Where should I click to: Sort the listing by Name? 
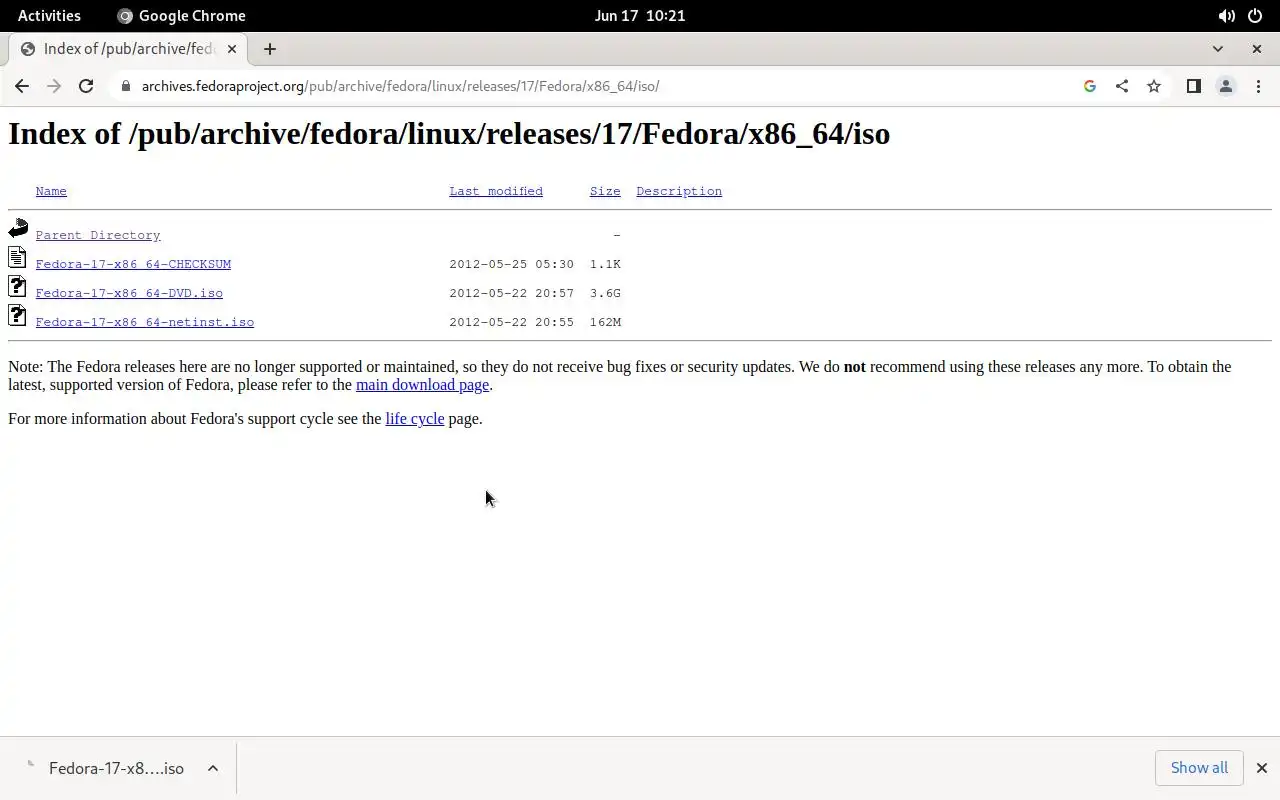pyautogui.click(x=51, y=191)
